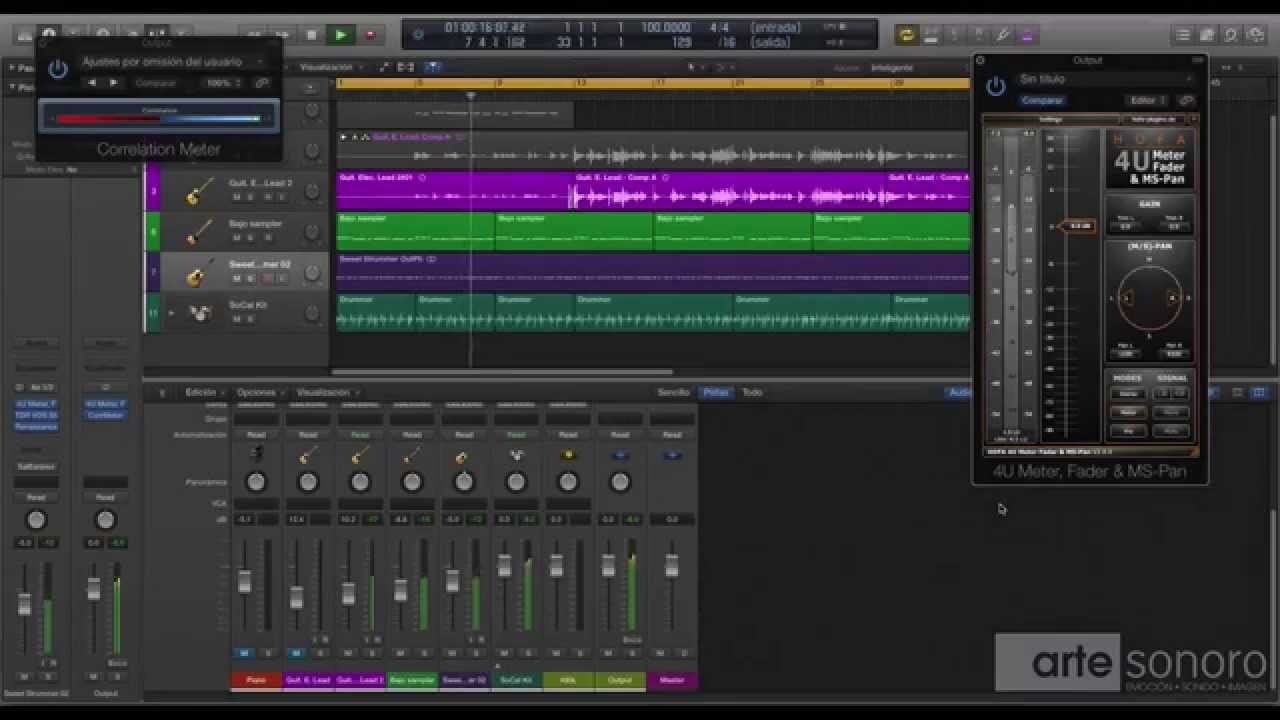Viewport: 1280px width, 720px height.
Task: Click the link icon in Correlation Meter window
Action: [x=262, y=83]
